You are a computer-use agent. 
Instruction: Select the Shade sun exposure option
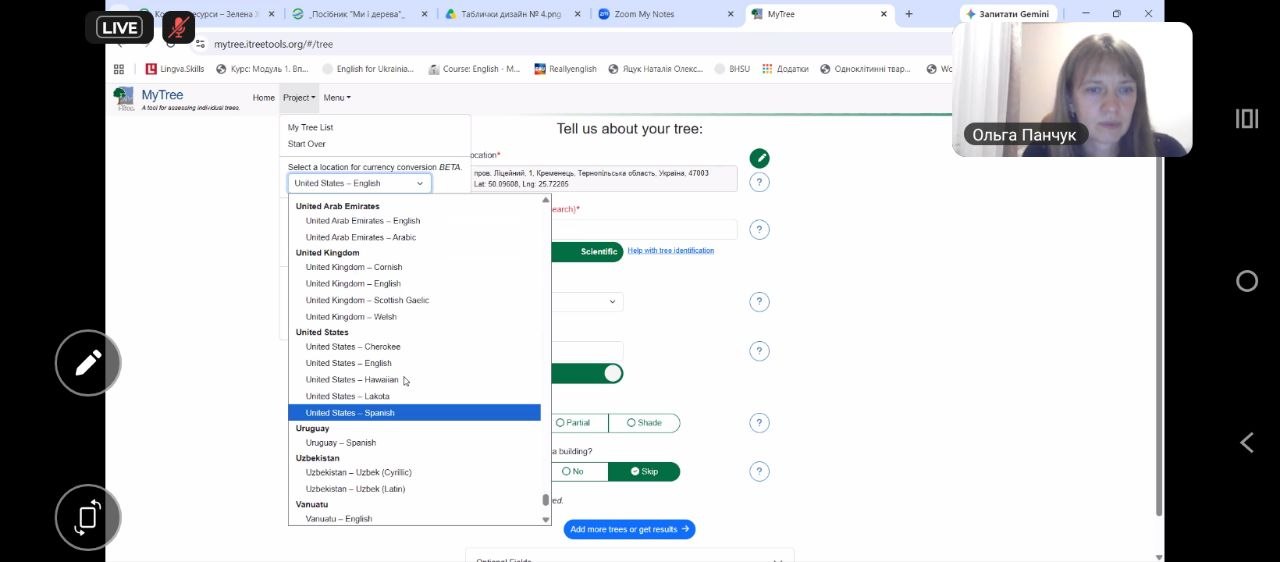click(x=644, y=423)
